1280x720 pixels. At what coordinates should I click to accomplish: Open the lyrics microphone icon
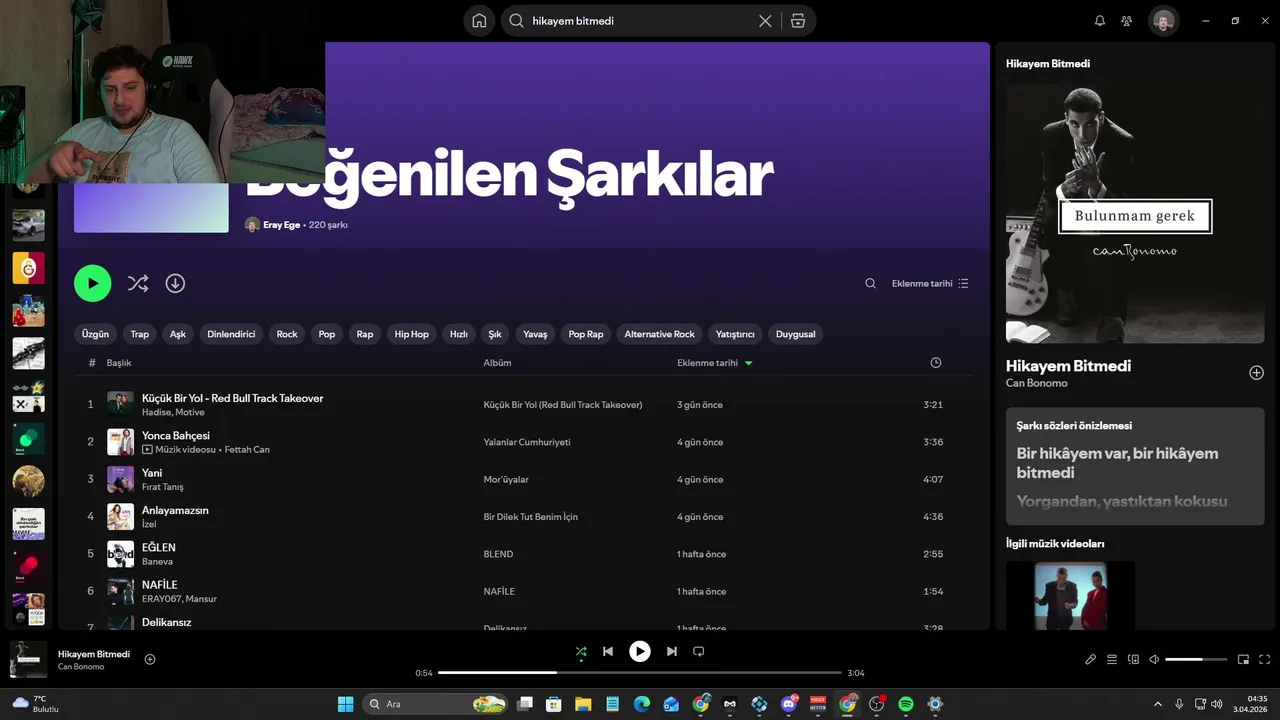(x=1091, y=659)
